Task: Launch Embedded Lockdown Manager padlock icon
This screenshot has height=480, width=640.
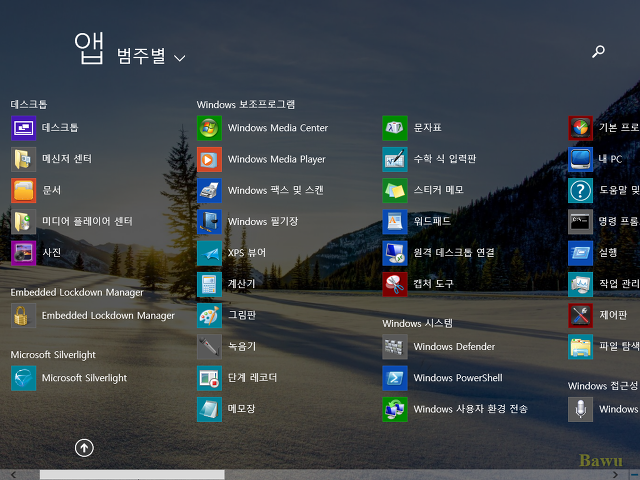Action: [24, 316]
